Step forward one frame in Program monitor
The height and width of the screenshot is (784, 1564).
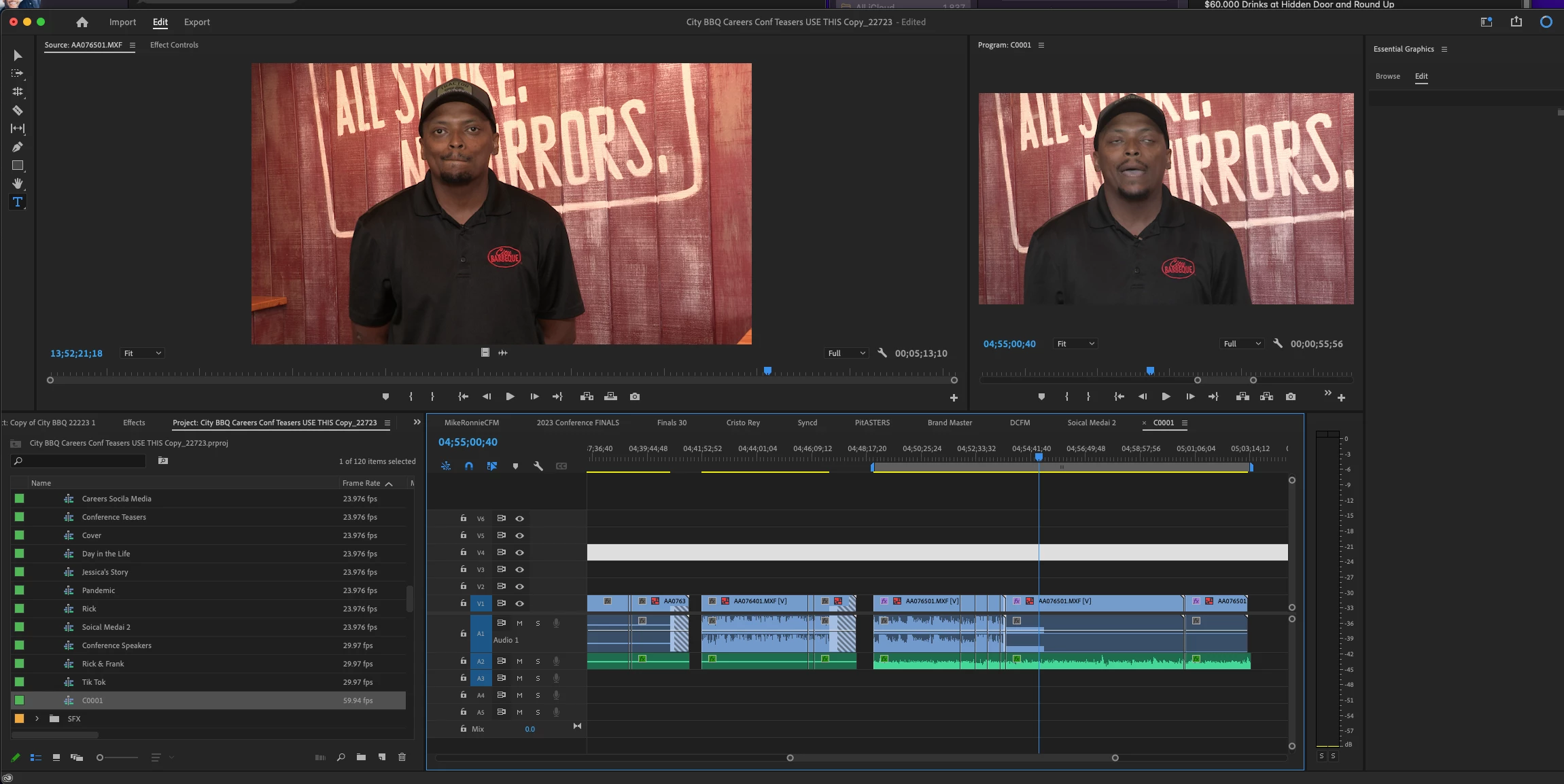(x=1190, y=397)
